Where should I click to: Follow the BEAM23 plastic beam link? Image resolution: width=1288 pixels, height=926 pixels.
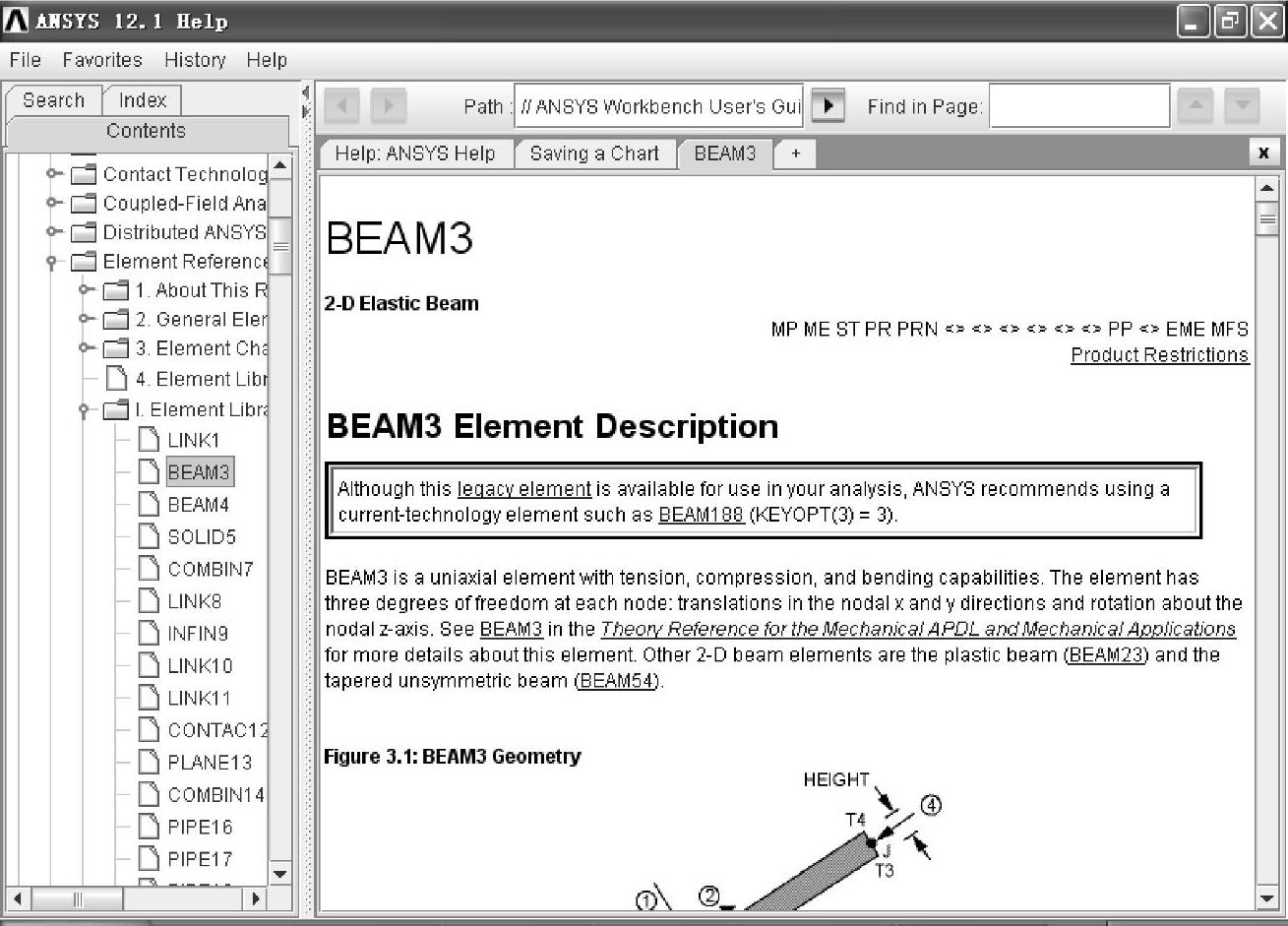click(1107, 654)
